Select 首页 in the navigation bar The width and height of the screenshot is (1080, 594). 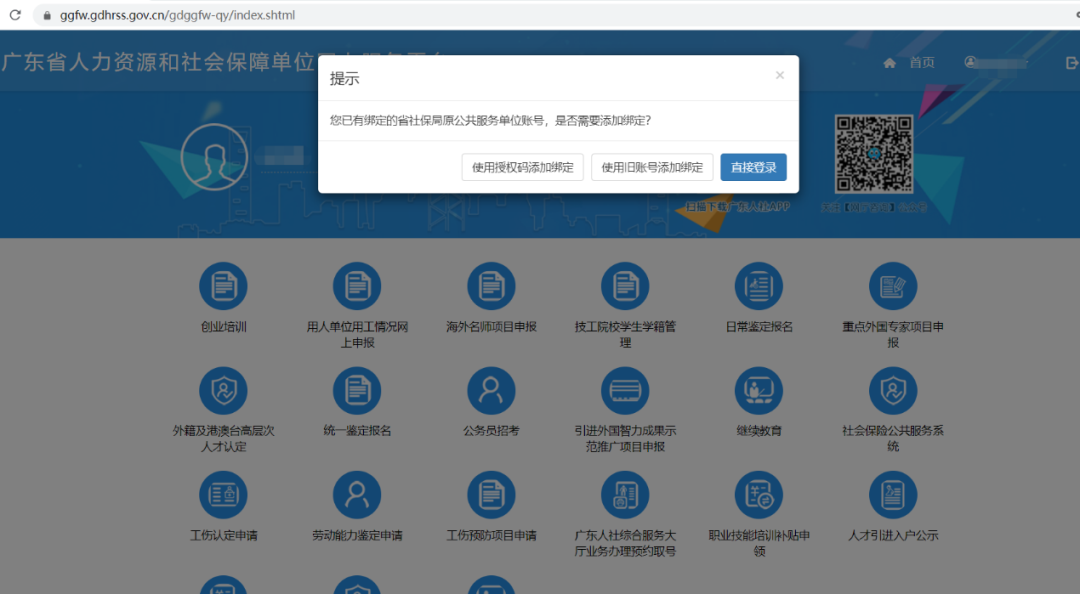coord(921,62)
